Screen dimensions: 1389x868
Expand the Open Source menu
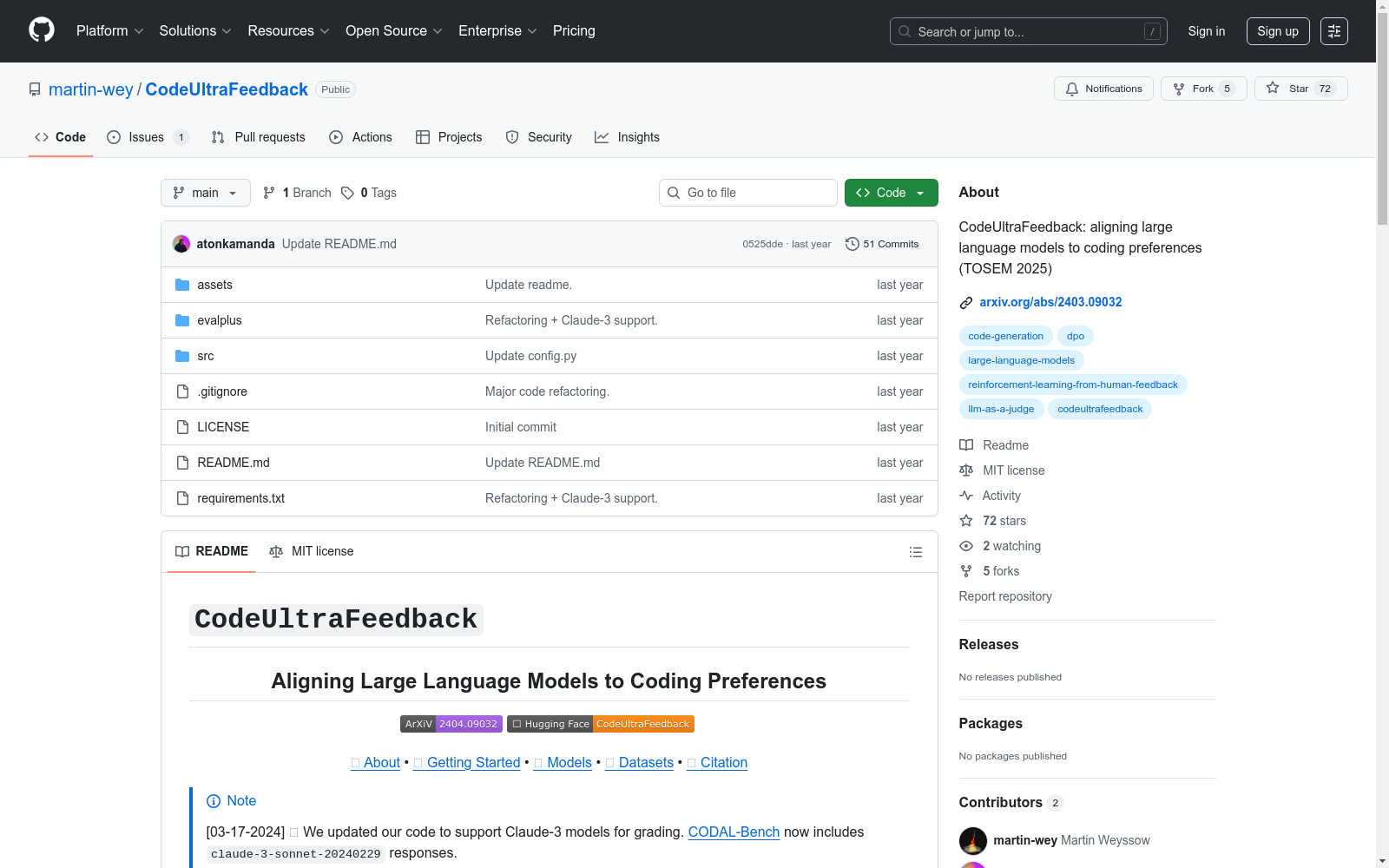(394, 31)
